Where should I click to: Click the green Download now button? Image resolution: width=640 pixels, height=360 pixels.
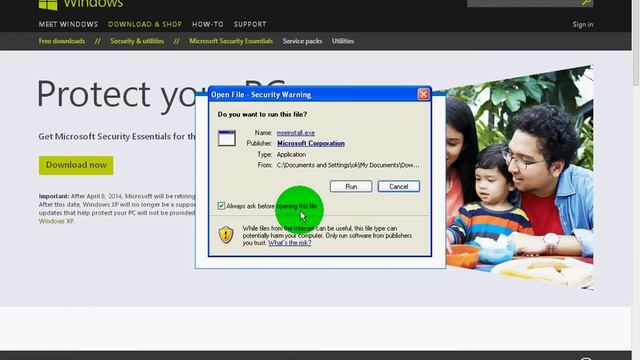pos(76,165)
